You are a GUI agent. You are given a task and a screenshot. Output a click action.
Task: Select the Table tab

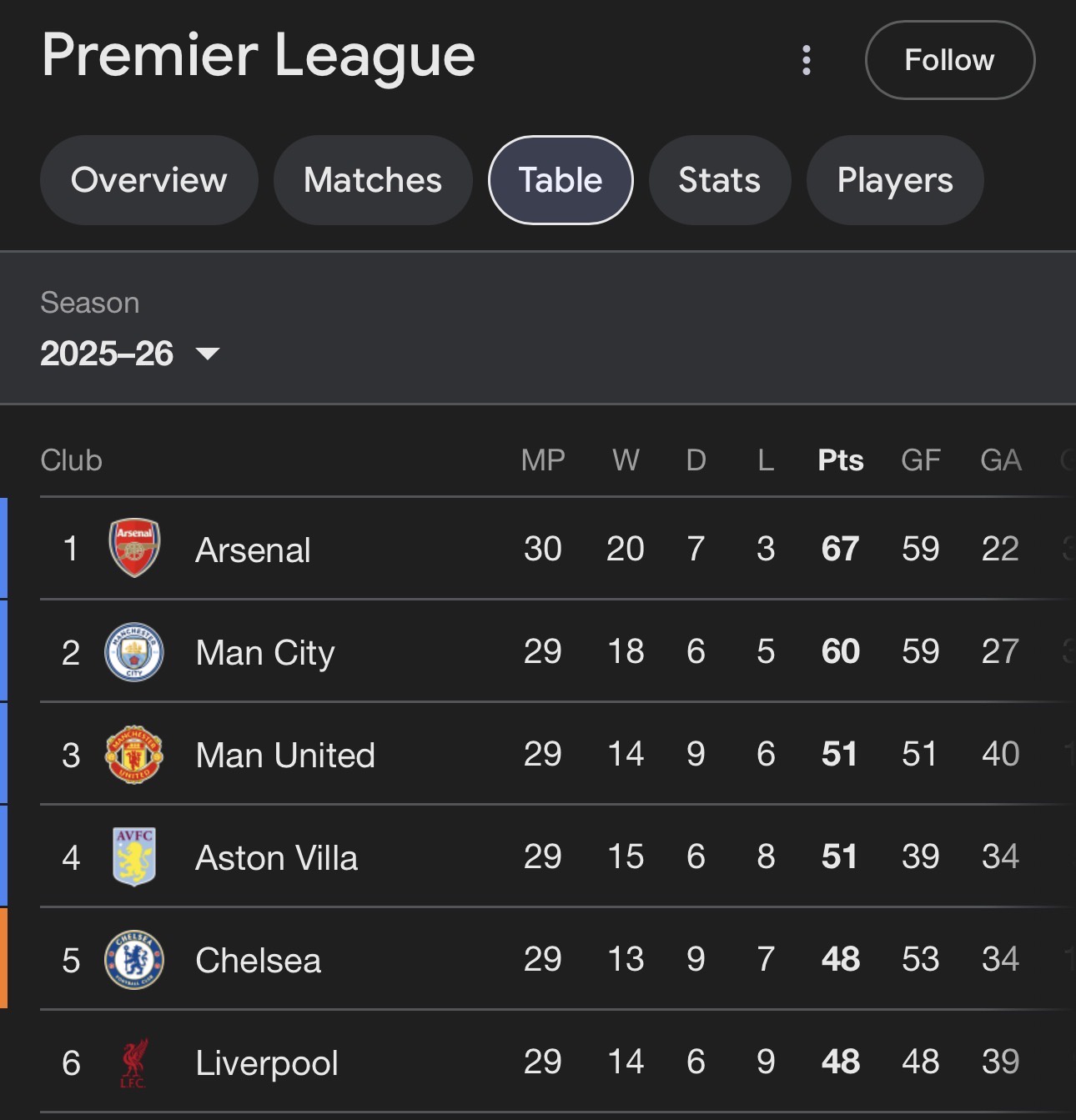coord(561,180)
